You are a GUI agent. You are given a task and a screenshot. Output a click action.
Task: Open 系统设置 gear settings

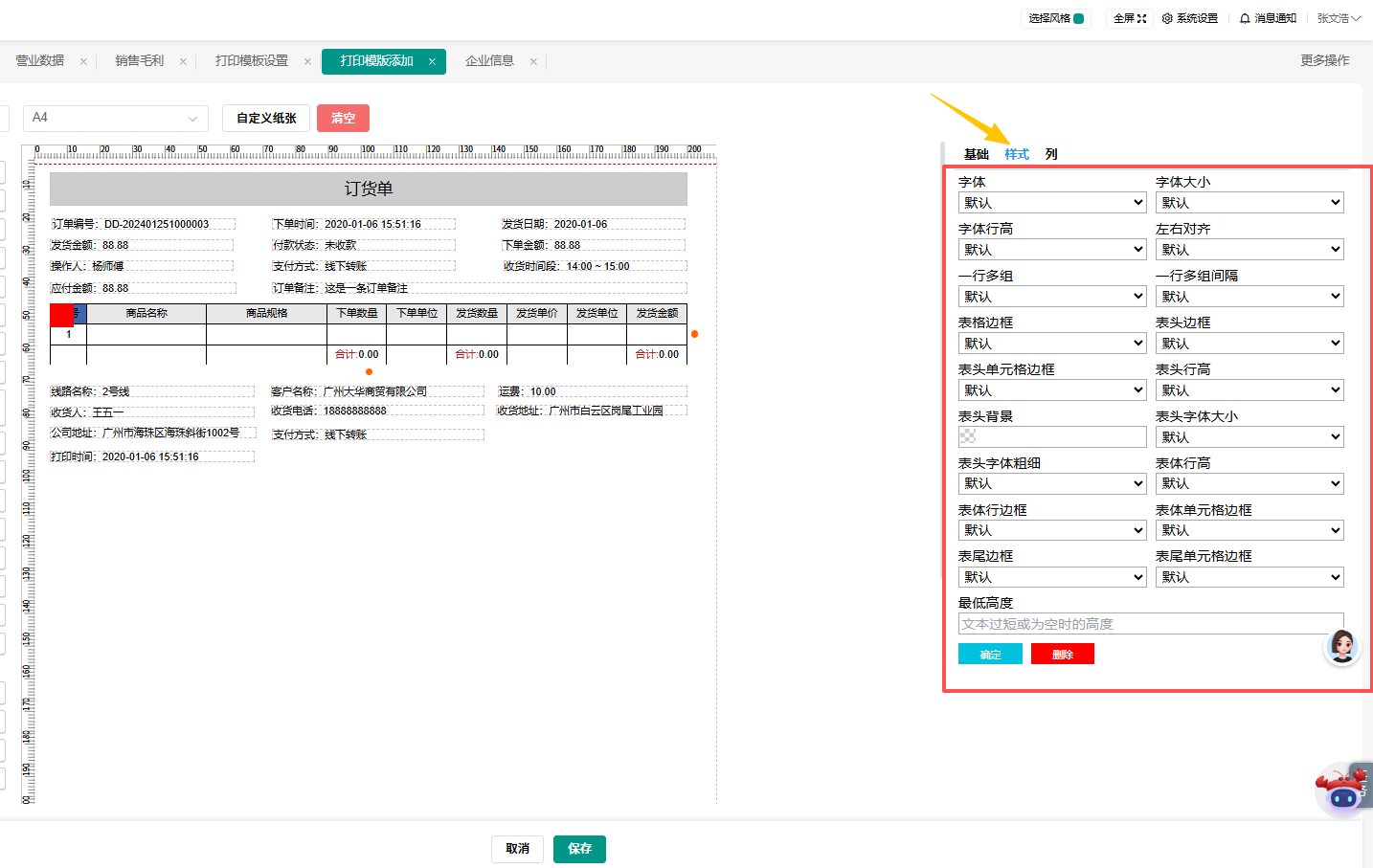click(x=1190, y=18)
